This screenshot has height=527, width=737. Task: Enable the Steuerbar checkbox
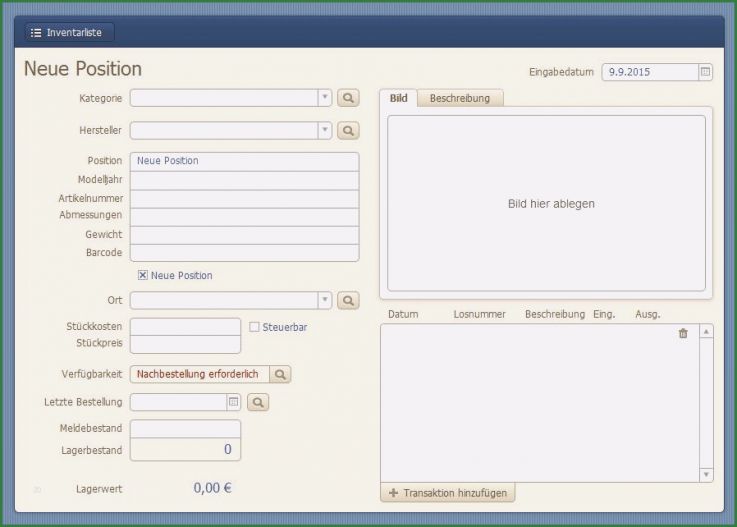click(254, 327)
